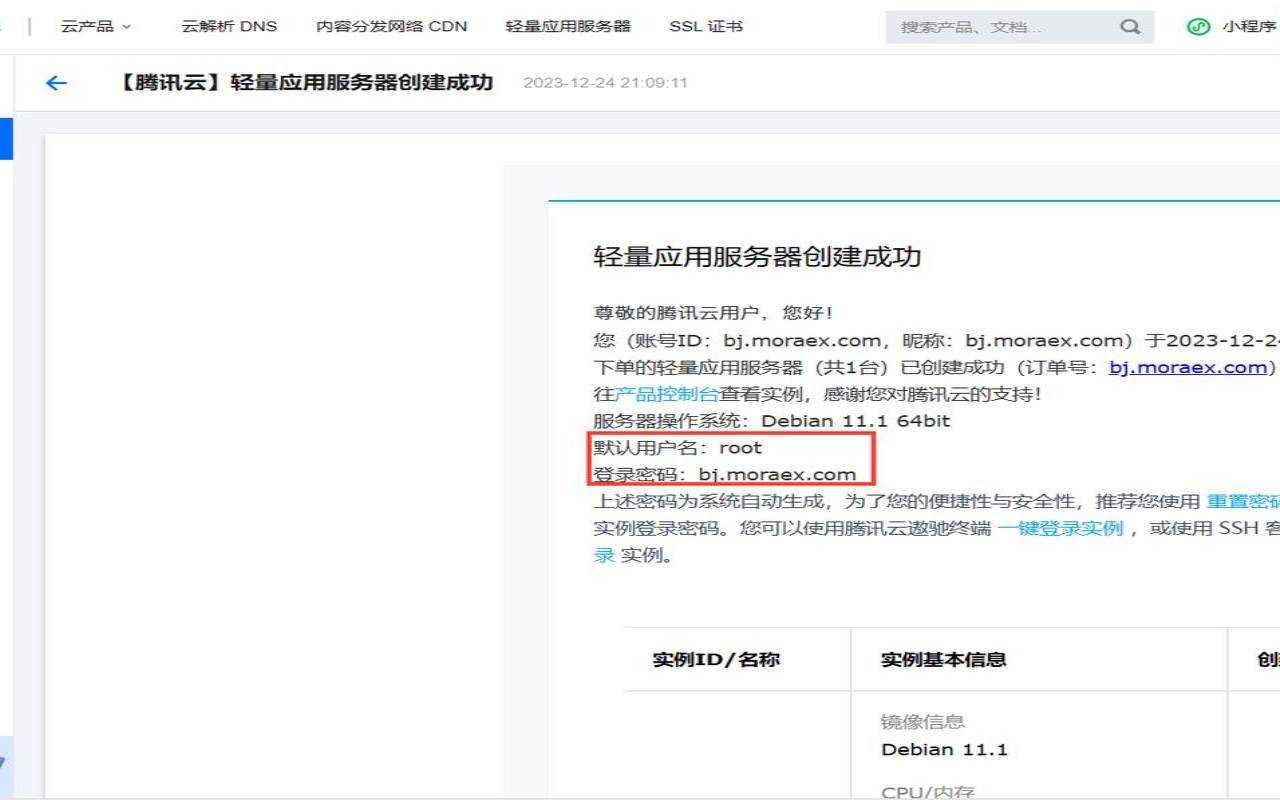Select the Debian 11.1 image value

[x=944, y=750]
